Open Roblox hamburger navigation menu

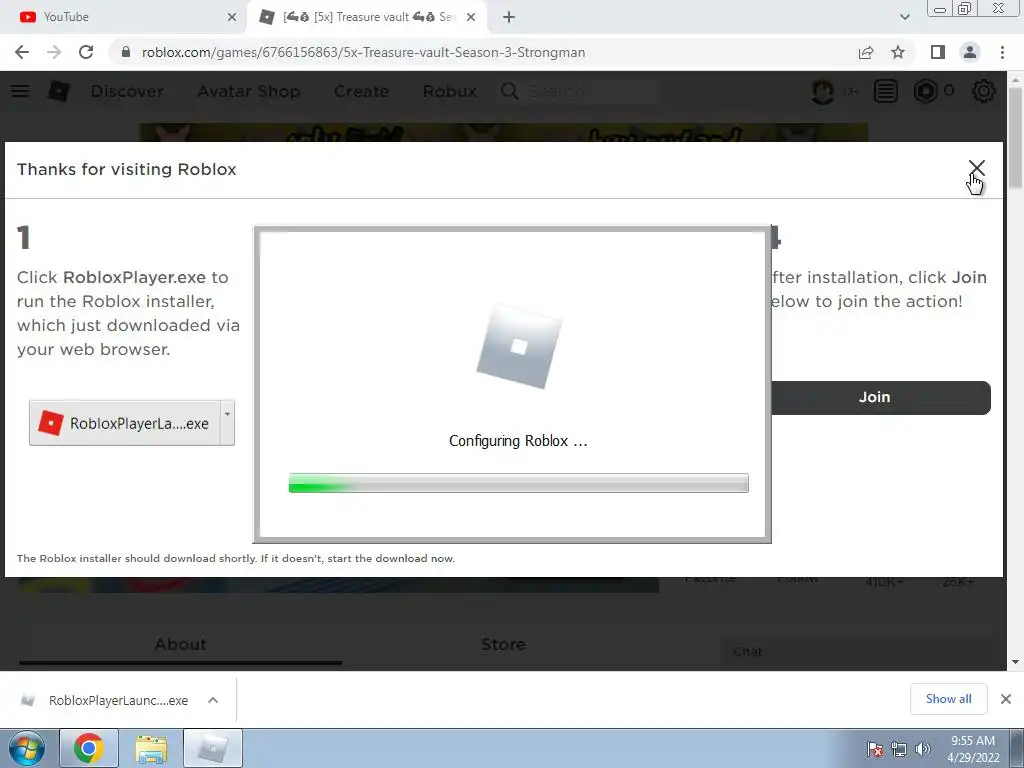pyautogui.click(x=20, y=91)
